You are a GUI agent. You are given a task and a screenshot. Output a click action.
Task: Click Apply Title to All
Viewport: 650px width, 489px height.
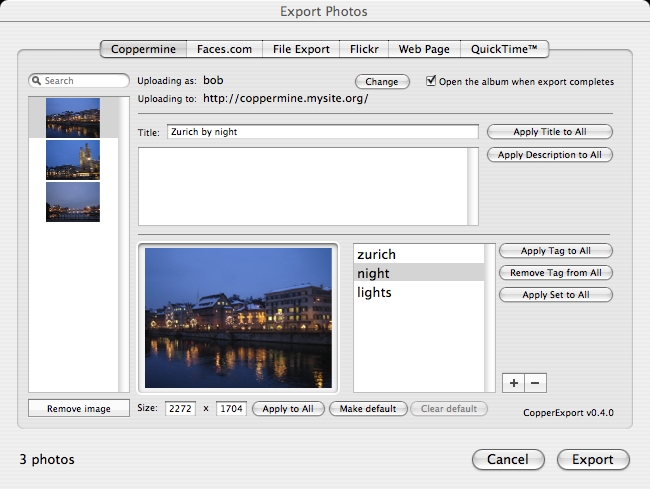(x=549, y=132)
